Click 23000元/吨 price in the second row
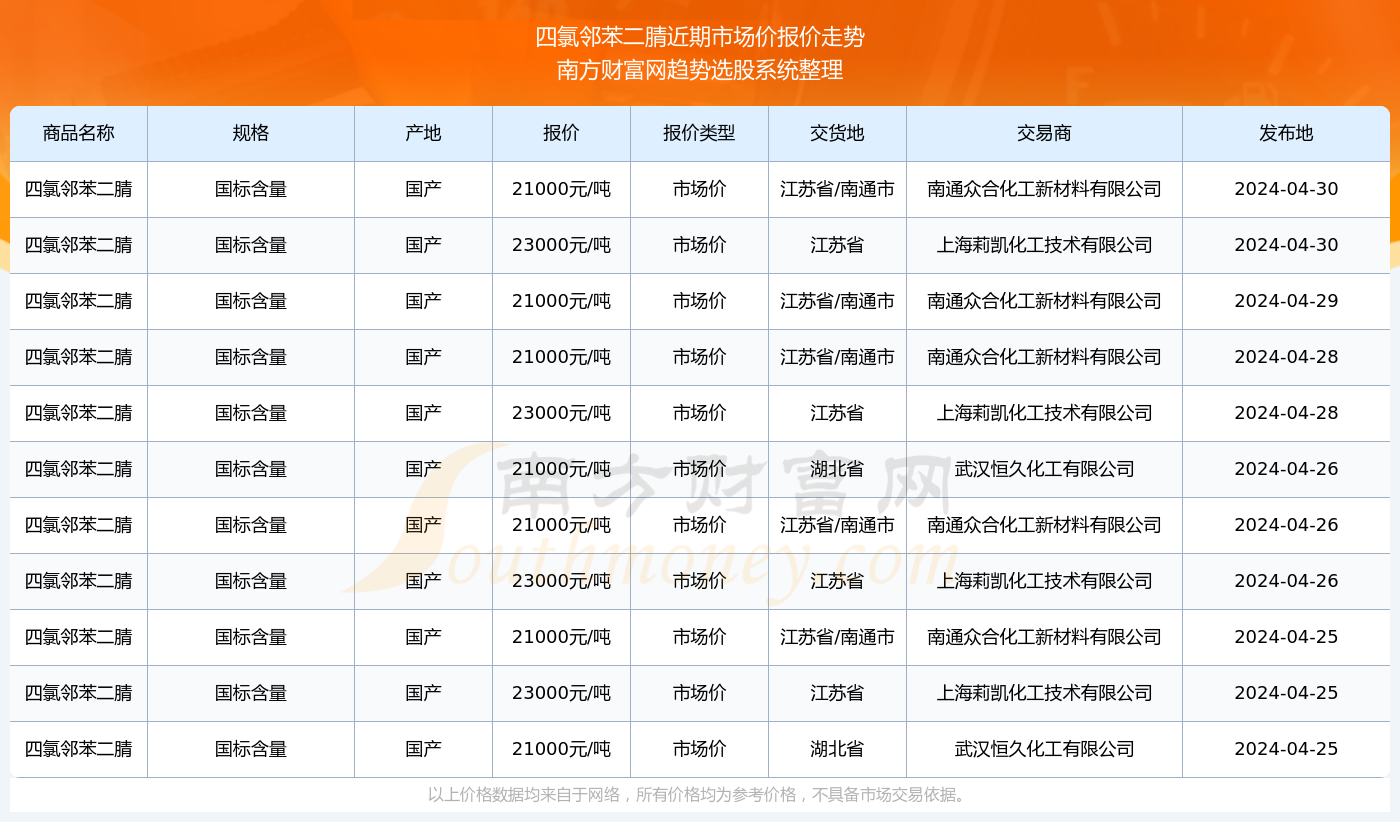 coord(561,245)
